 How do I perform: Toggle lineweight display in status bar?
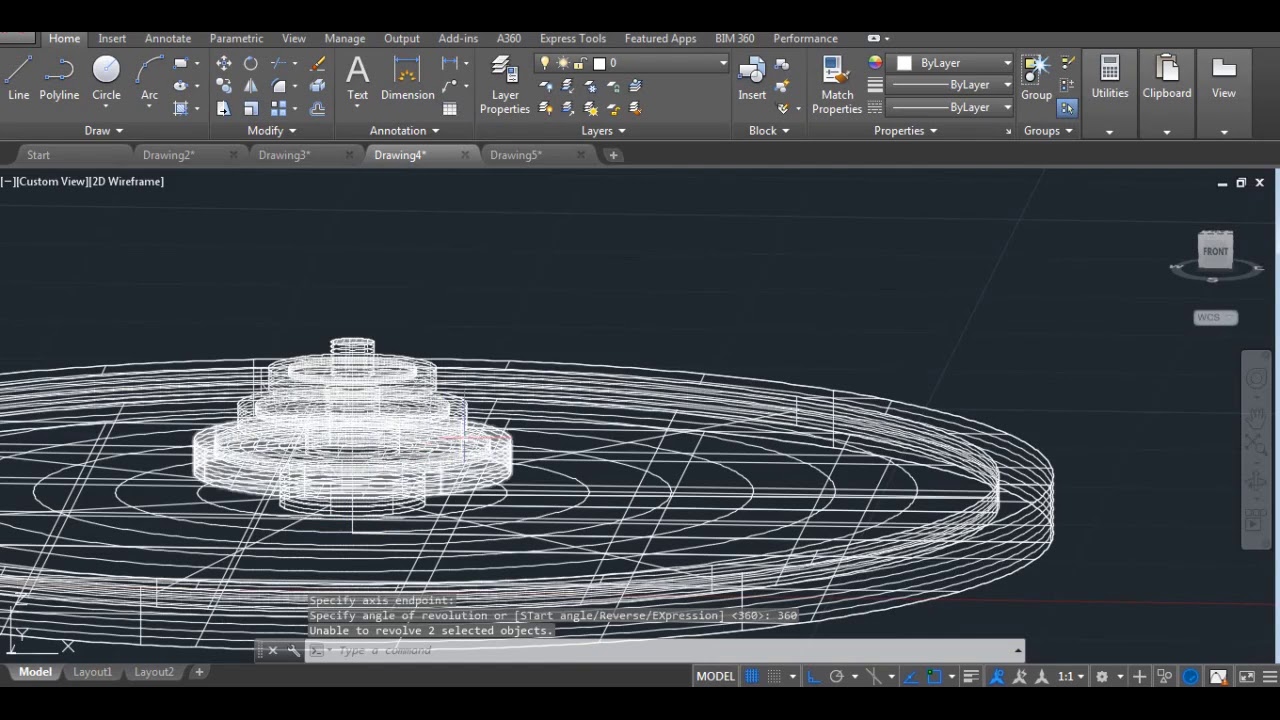click(x=971, y=677)
